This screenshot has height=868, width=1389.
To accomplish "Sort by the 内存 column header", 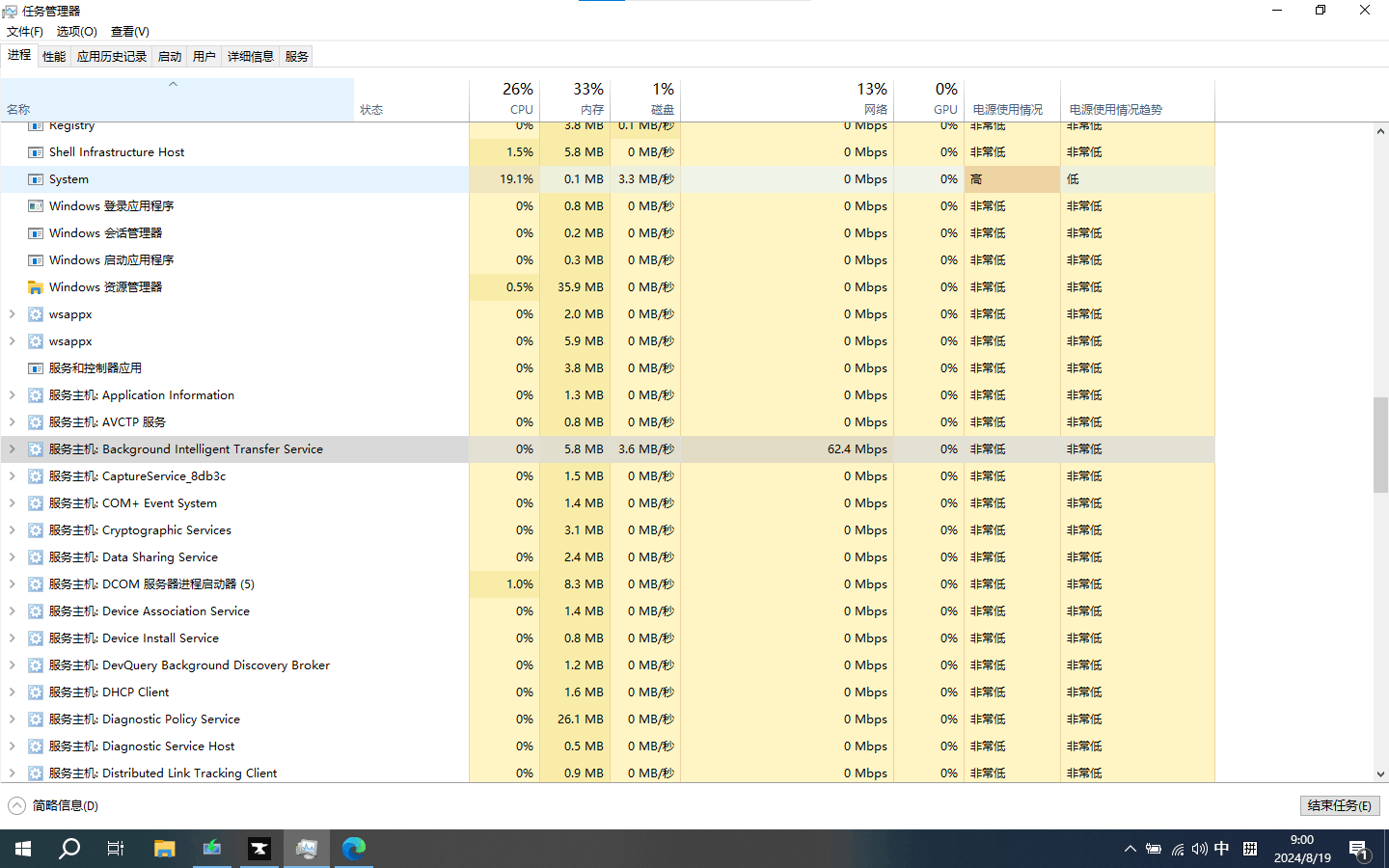I will point(575,99).
